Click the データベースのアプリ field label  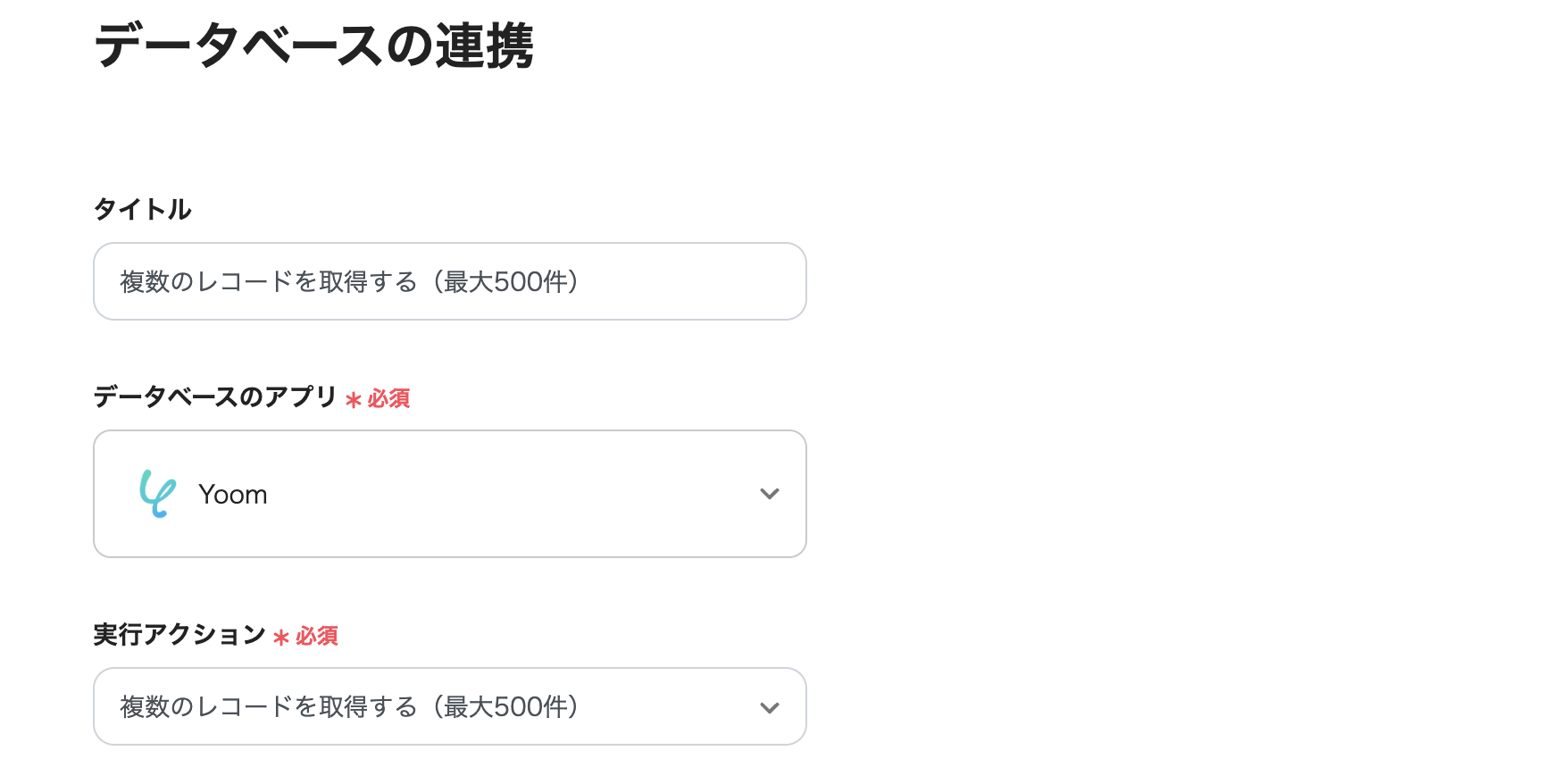click(214, 396)
